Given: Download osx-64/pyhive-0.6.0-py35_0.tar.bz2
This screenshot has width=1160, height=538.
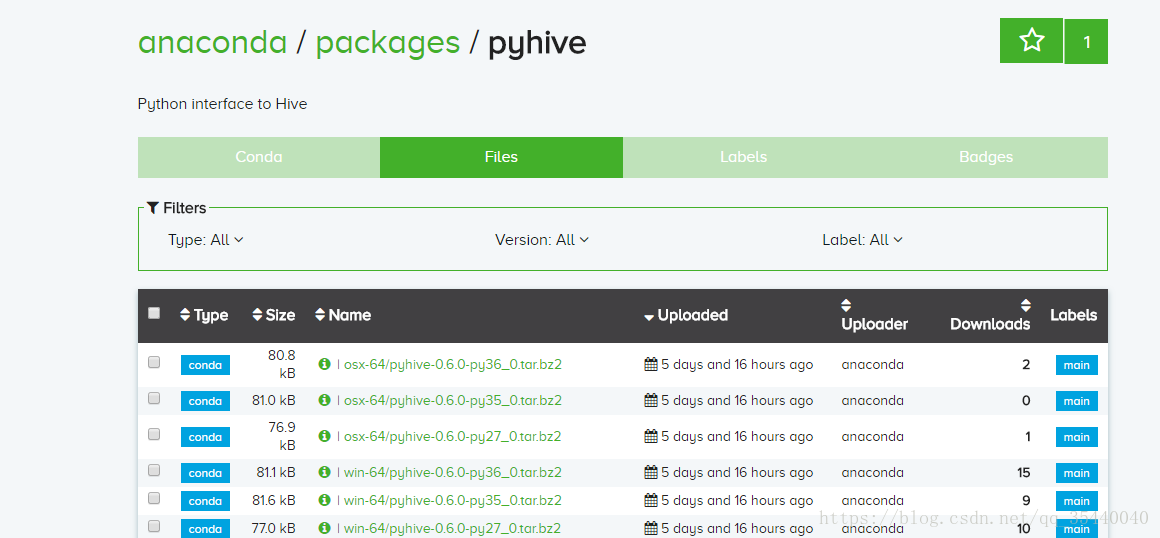Looking at the screenshot, I should (x=453, y=400).
